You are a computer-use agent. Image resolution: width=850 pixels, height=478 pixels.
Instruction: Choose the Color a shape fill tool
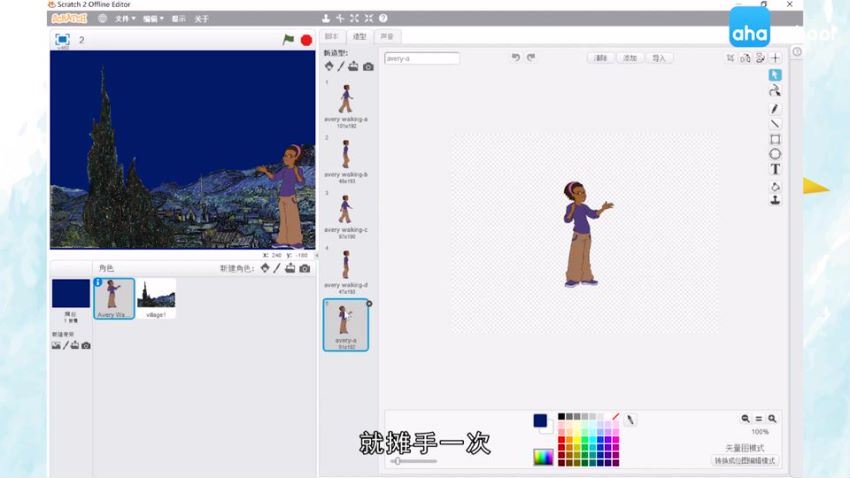(775, 186)
